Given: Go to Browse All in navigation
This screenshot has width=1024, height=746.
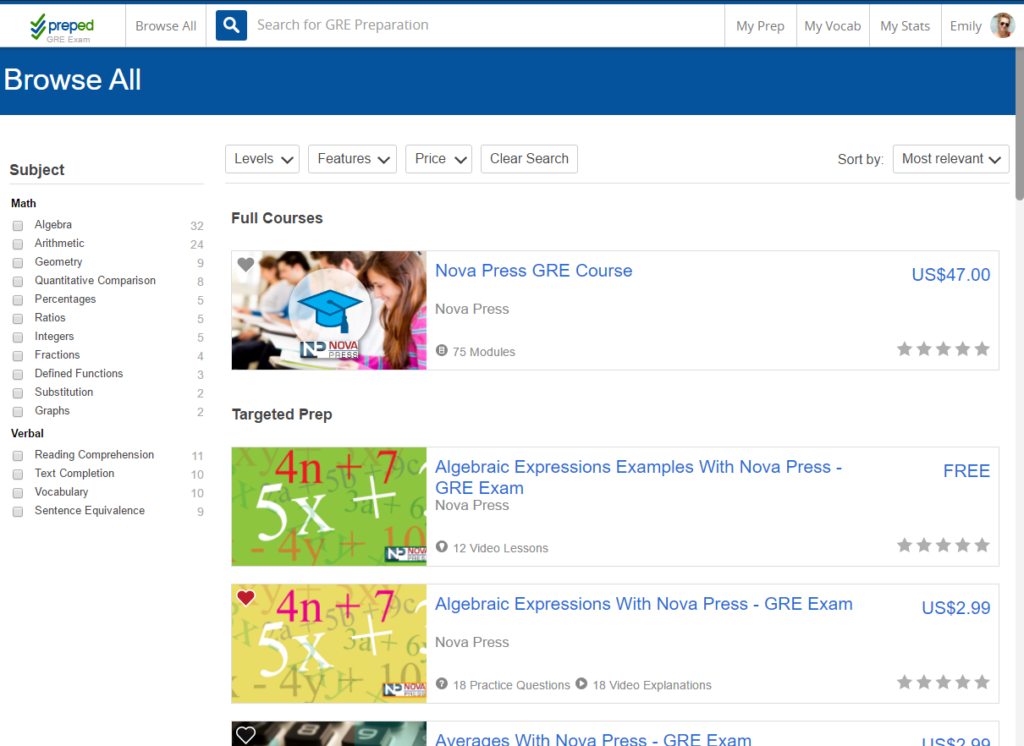Looking at the screenshot, I should [x=166, y=26].
